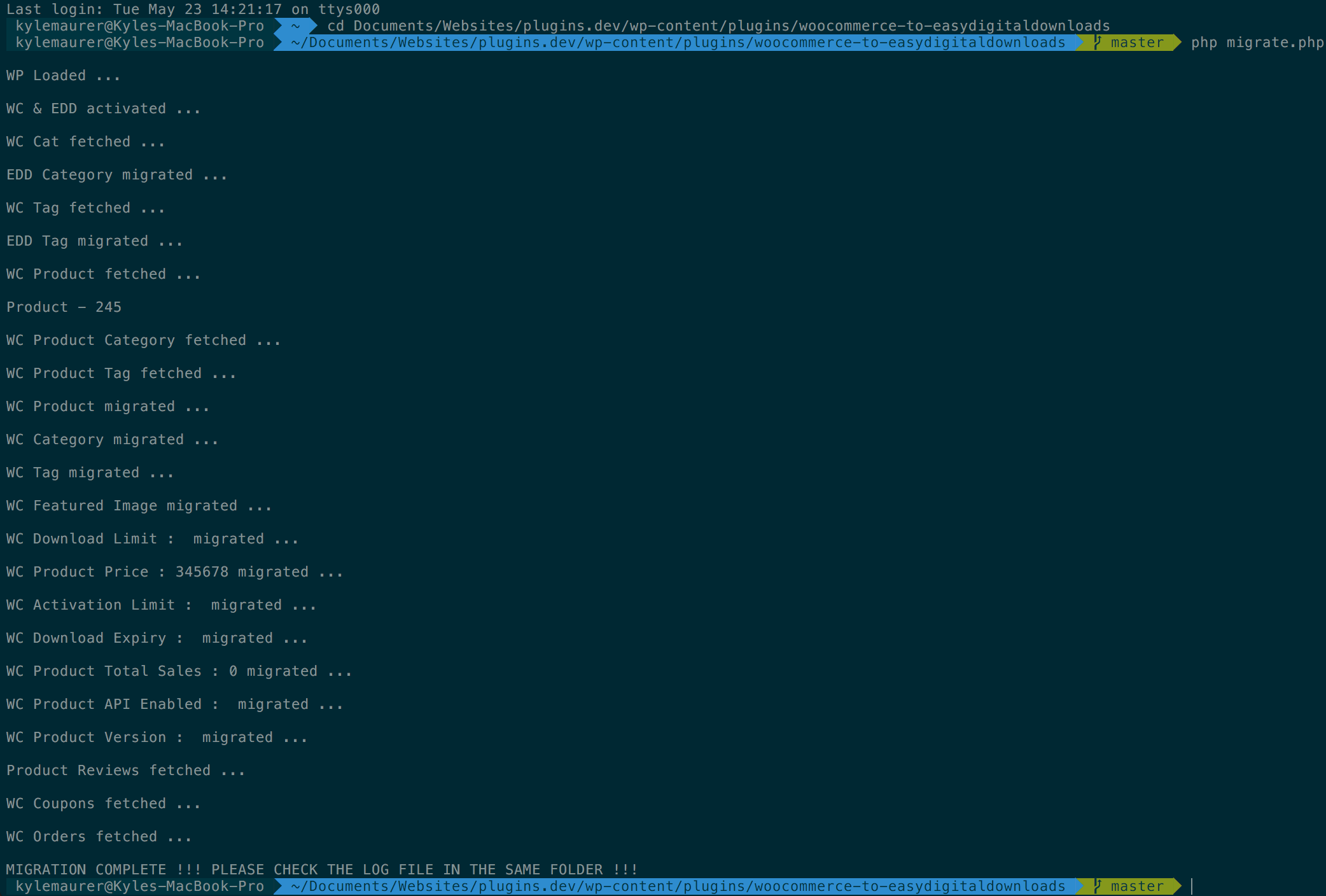Click the 'Last login: Tue May 23' line

point(193,9)
